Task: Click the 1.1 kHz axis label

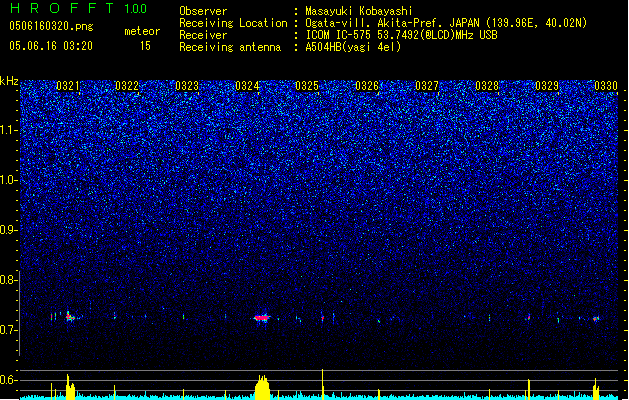Action: pos(9,130)
